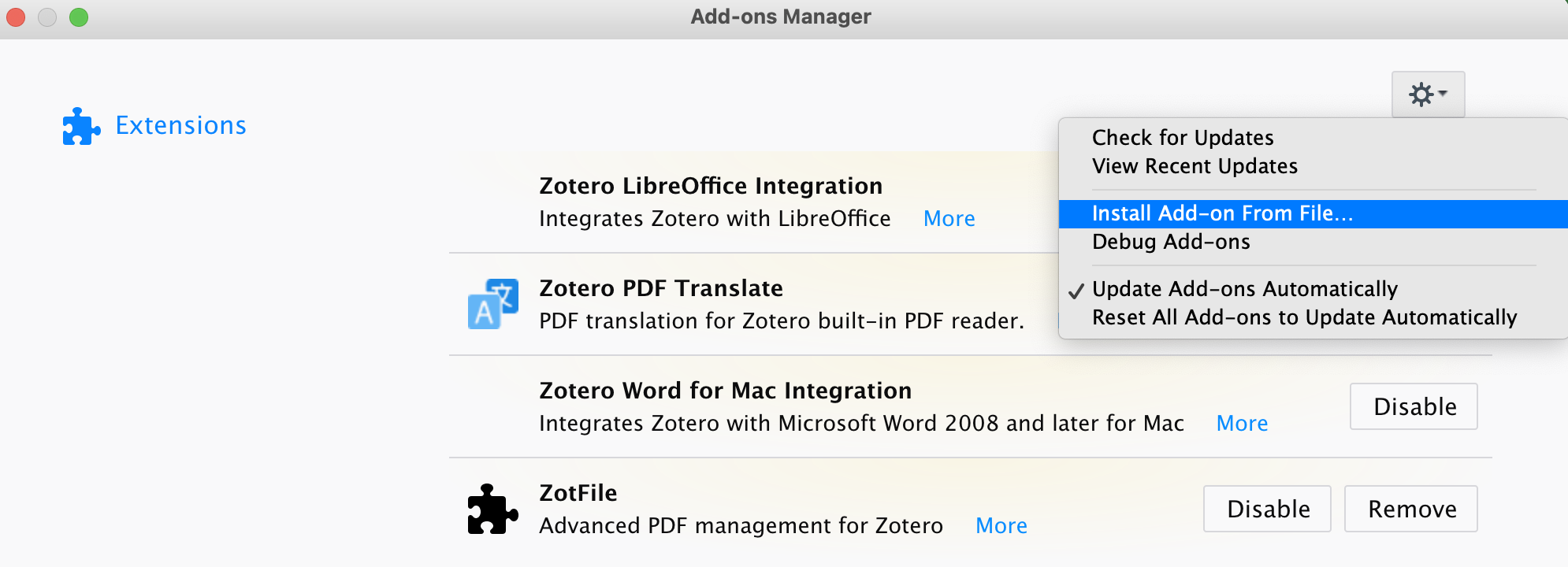
Task: Click the green window zoom button
Action: [x=79, y=17]
